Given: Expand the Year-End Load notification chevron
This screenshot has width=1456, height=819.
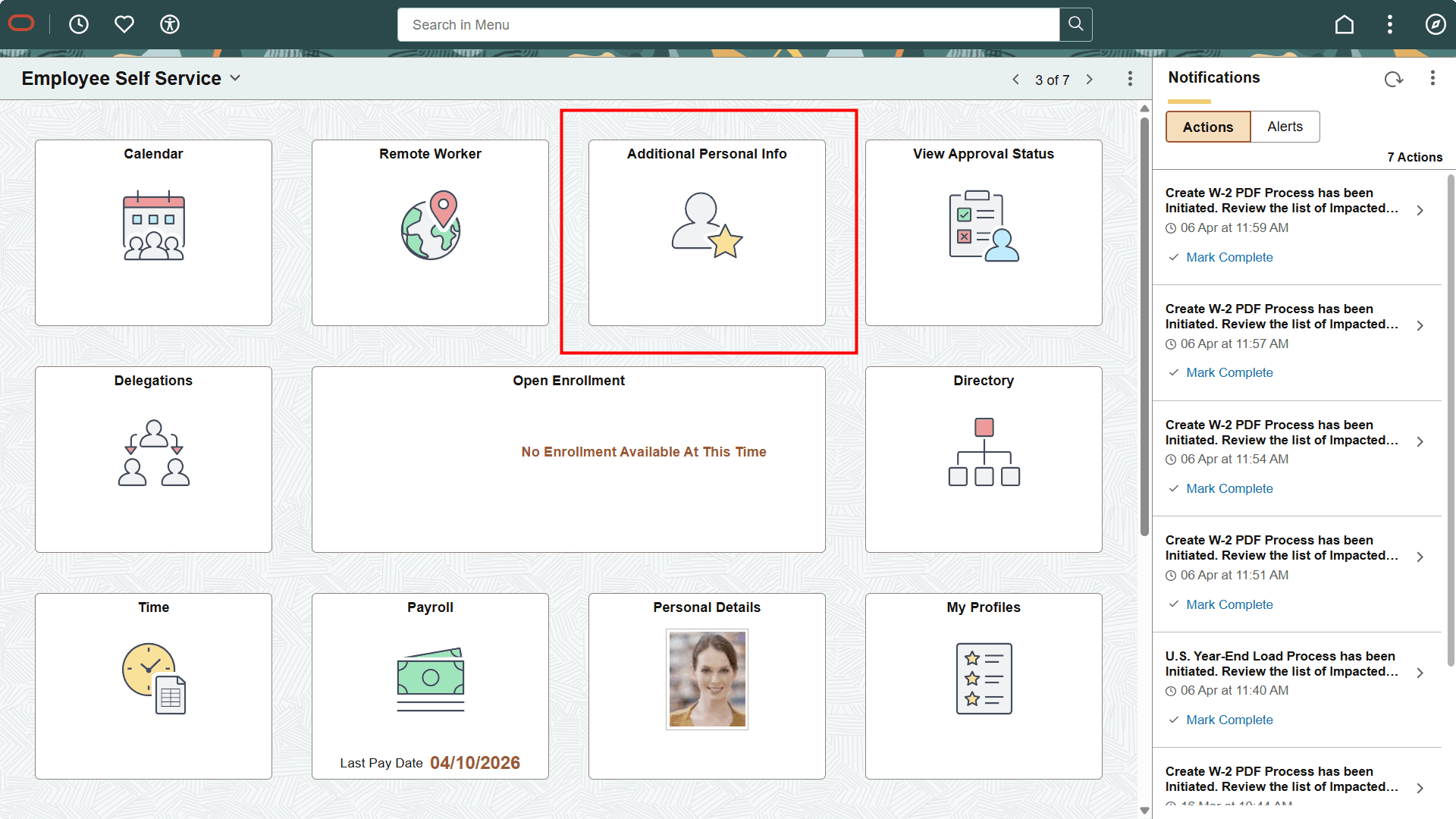Looking at the screenshot, I should (1420, 673).
